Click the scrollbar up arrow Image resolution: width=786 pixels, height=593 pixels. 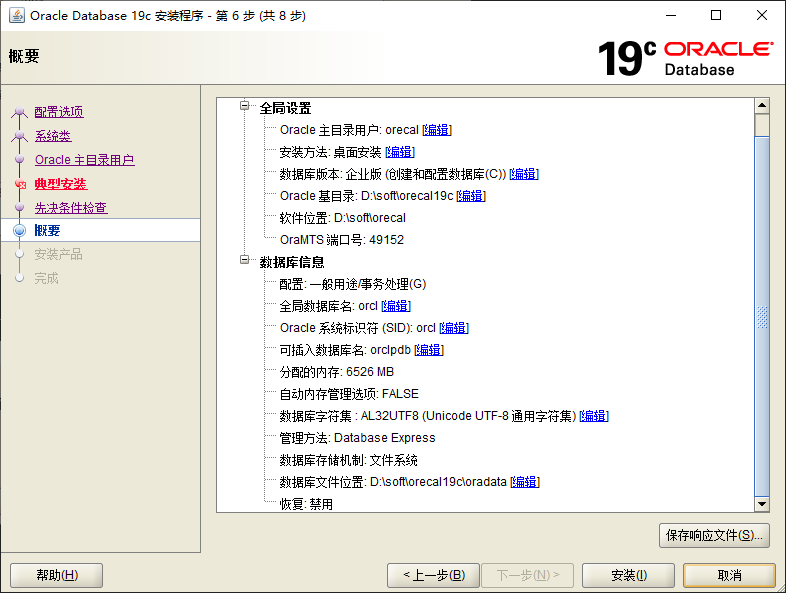click(762, 105)
